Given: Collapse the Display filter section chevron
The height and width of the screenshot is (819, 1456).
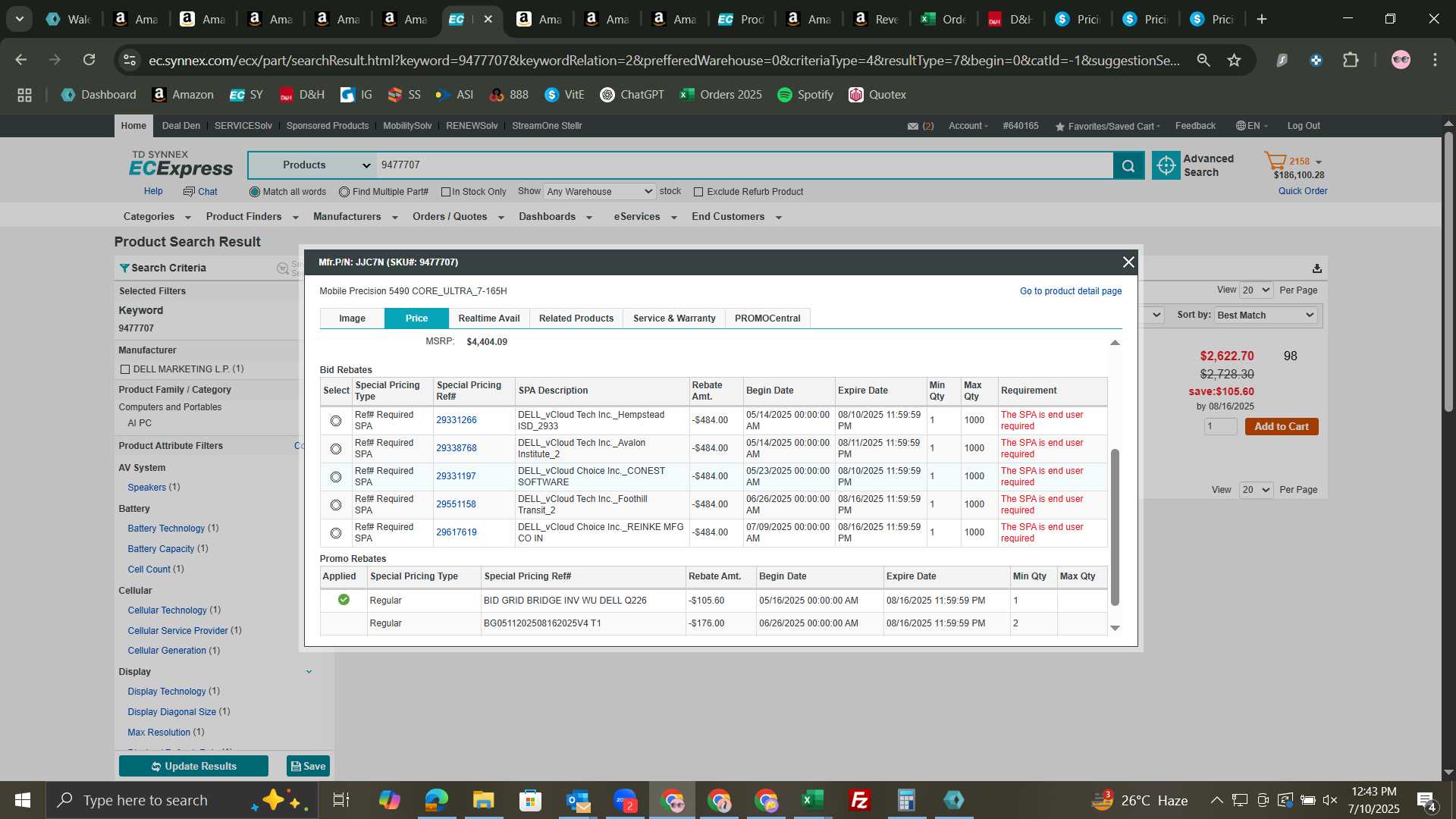Looking at the screenshot, I should coord(309,672).
